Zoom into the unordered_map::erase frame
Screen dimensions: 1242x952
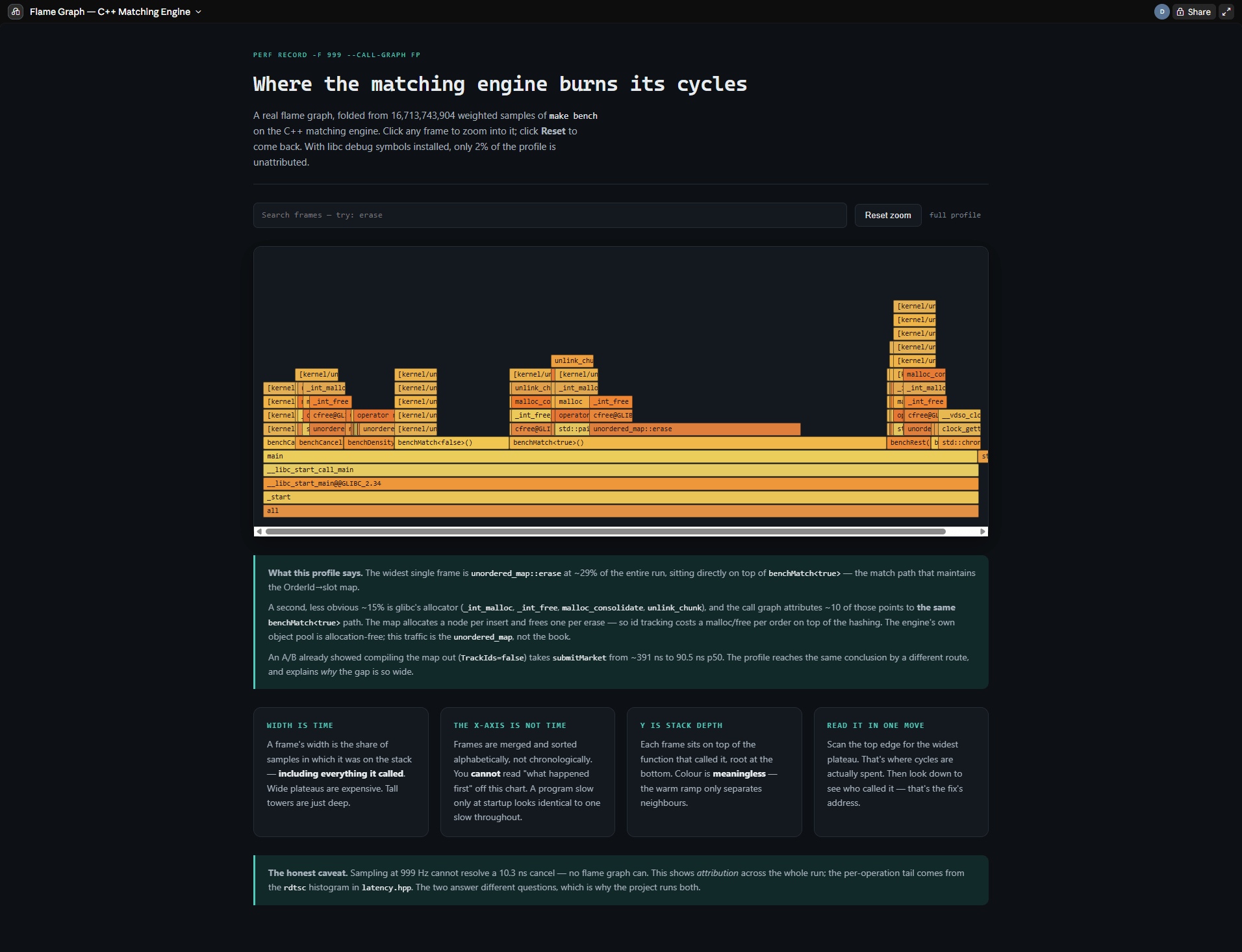coord(695,429)
